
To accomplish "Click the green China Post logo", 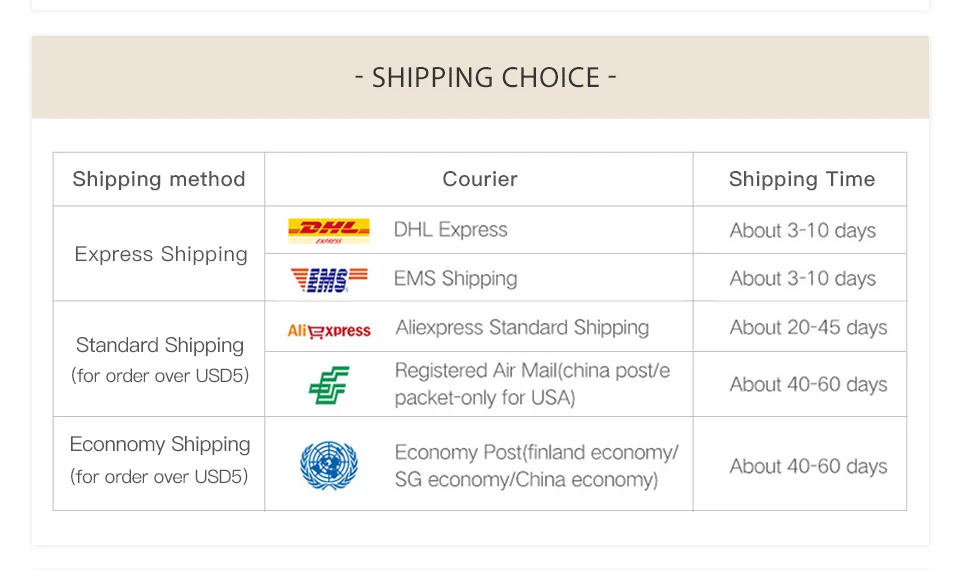I will coord(329,385).
